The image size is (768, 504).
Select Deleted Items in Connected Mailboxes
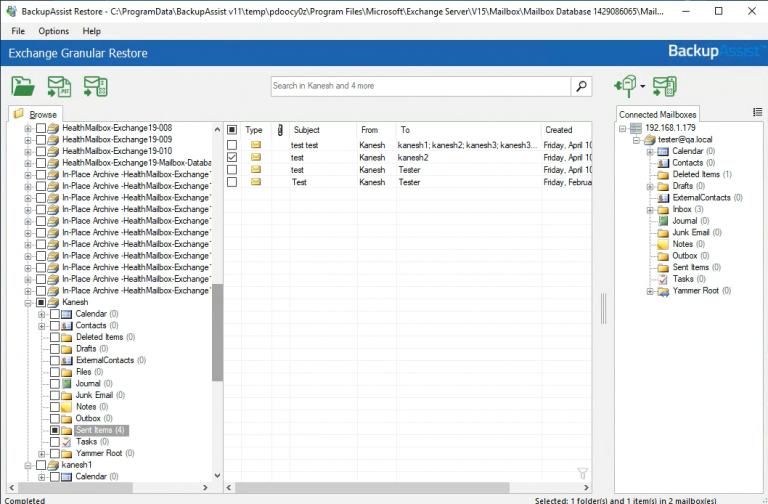[x=693, y=175]
